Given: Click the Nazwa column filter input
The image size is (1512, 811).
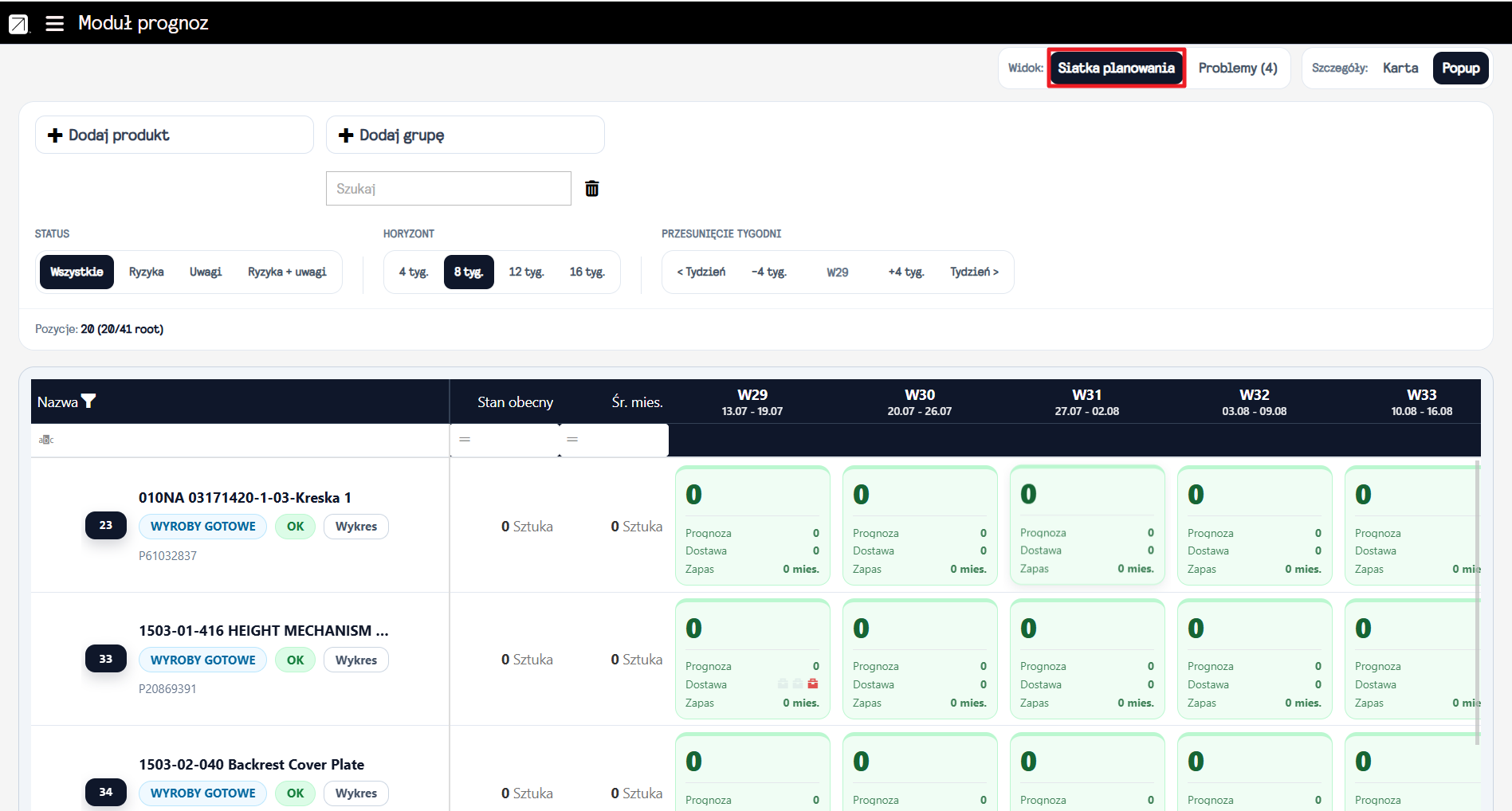Looking at the screenshot, I should point(240,440).
